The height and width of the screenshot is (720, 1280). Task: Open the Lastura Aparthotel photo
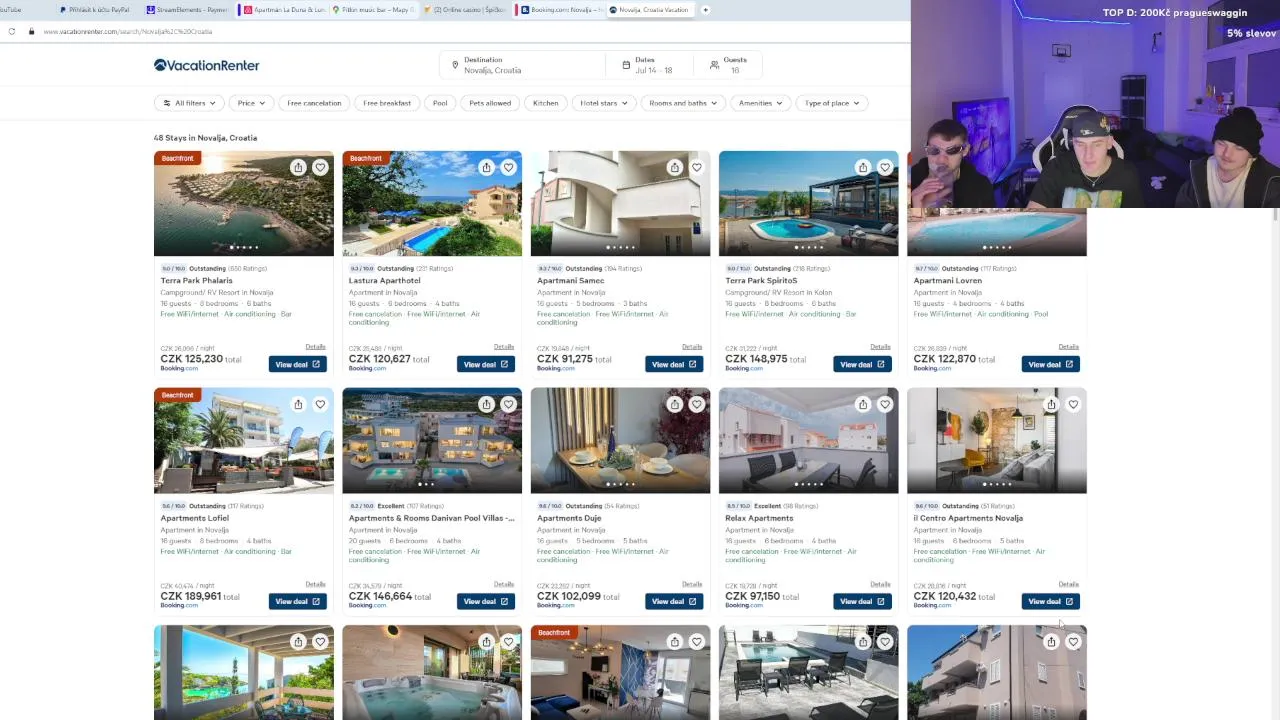click(x=432, y=203)
